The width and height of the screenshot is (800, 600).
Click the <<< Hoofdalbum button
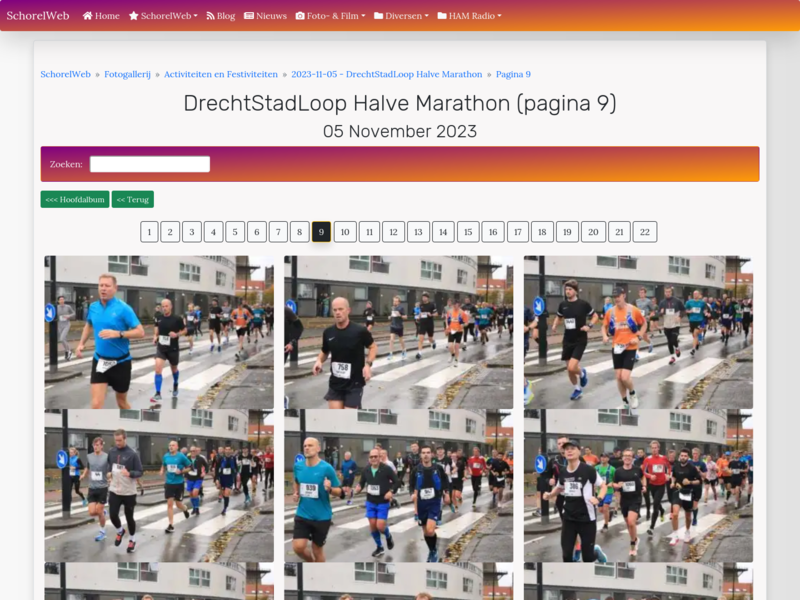tap(75, 199)
